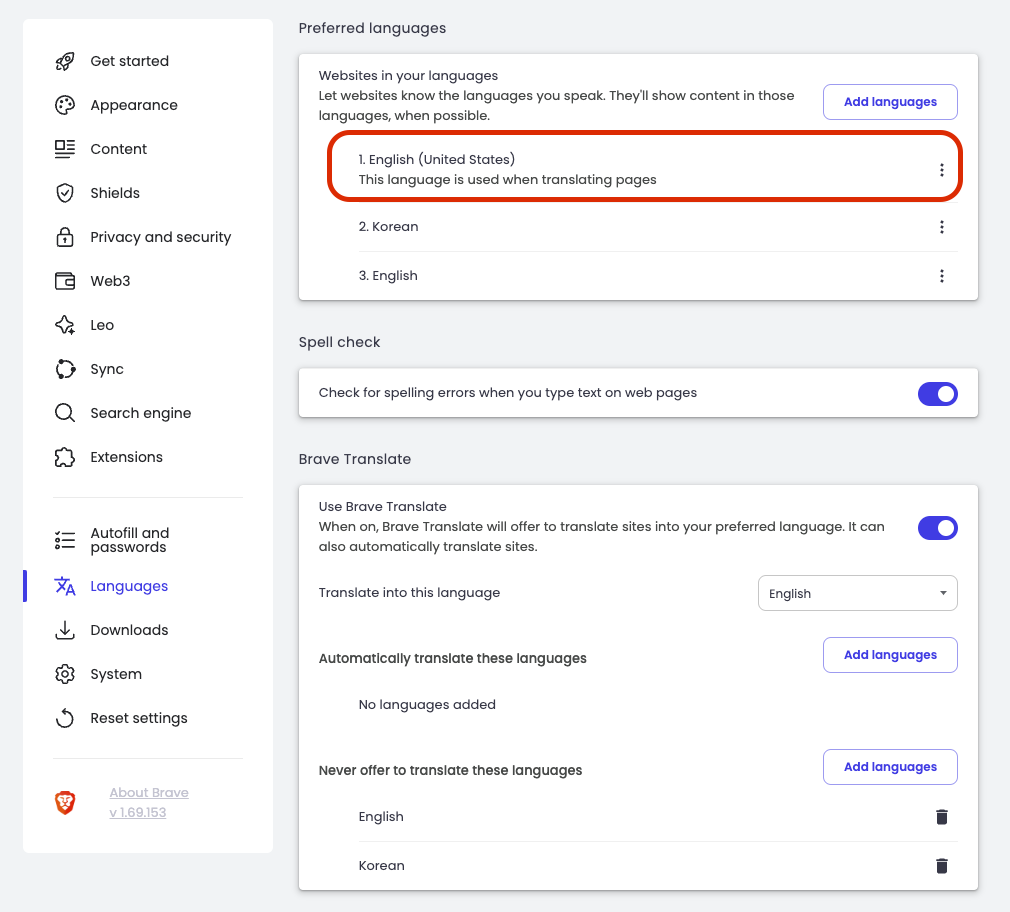
Task: Click the System gear icon
Action: point(65,674)
